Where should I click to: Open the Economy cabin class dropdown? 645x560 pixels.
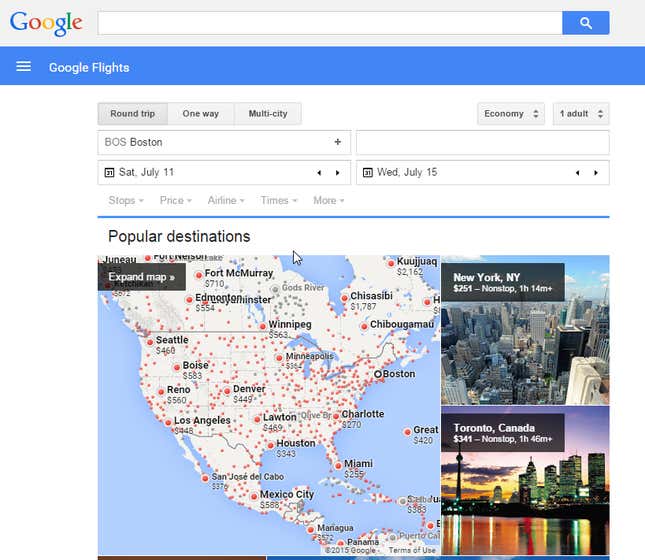tap(511, 114)
